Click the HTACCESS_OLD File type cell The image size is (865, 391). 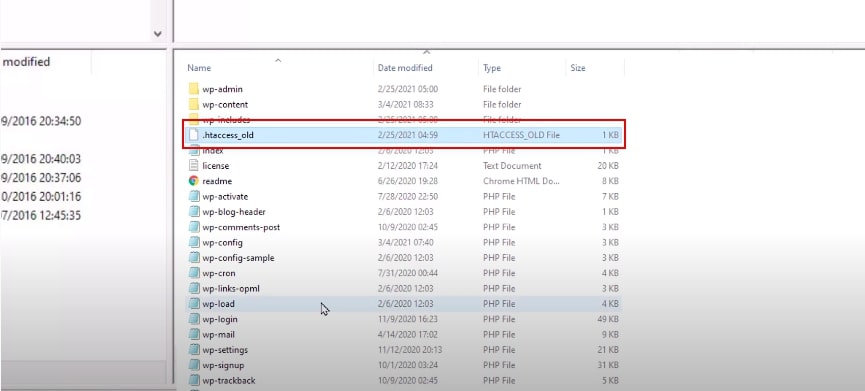(521, 135)
